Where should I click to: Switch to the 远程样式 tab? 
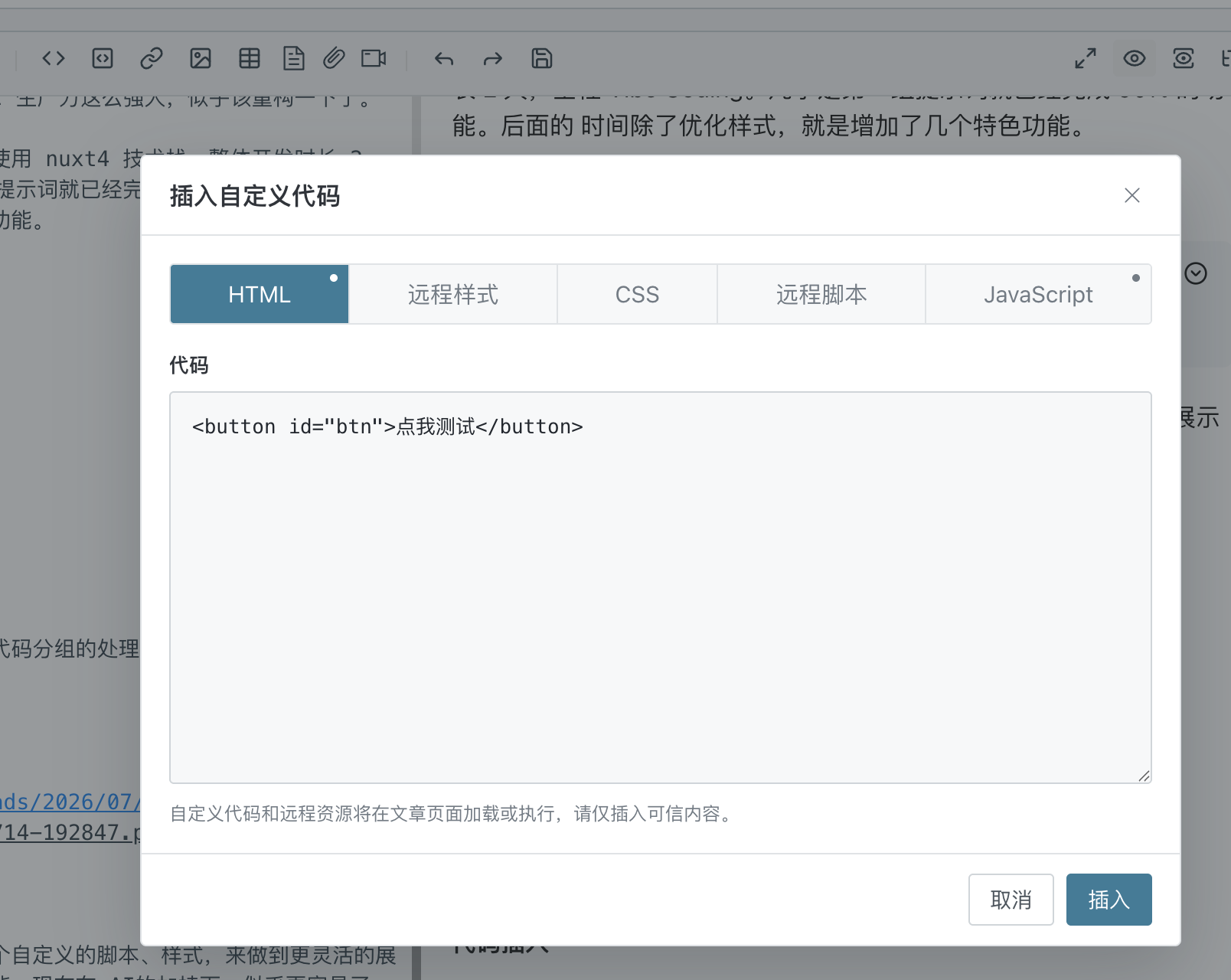coord(453,294)
